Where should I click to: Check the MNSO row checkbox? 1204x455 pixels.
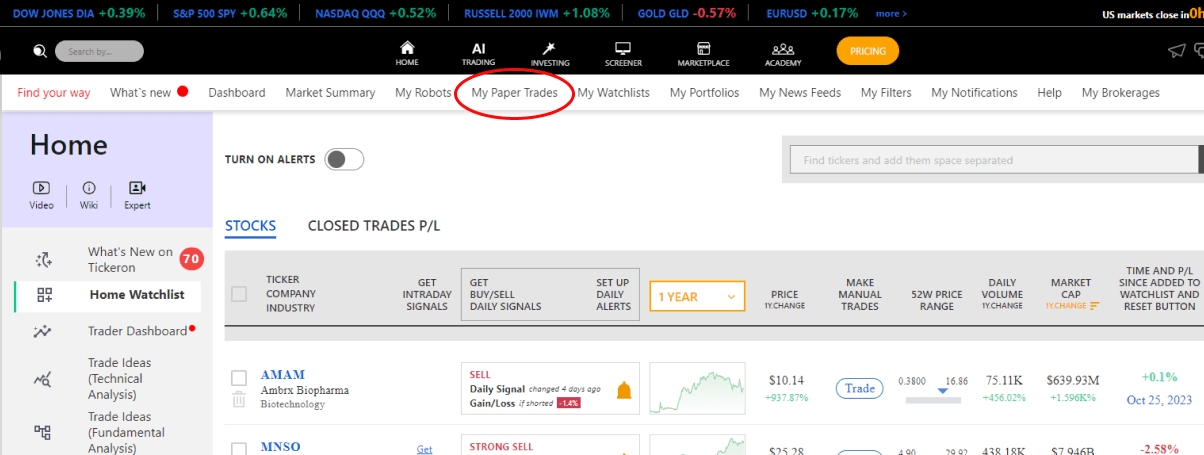coord(239,448)
